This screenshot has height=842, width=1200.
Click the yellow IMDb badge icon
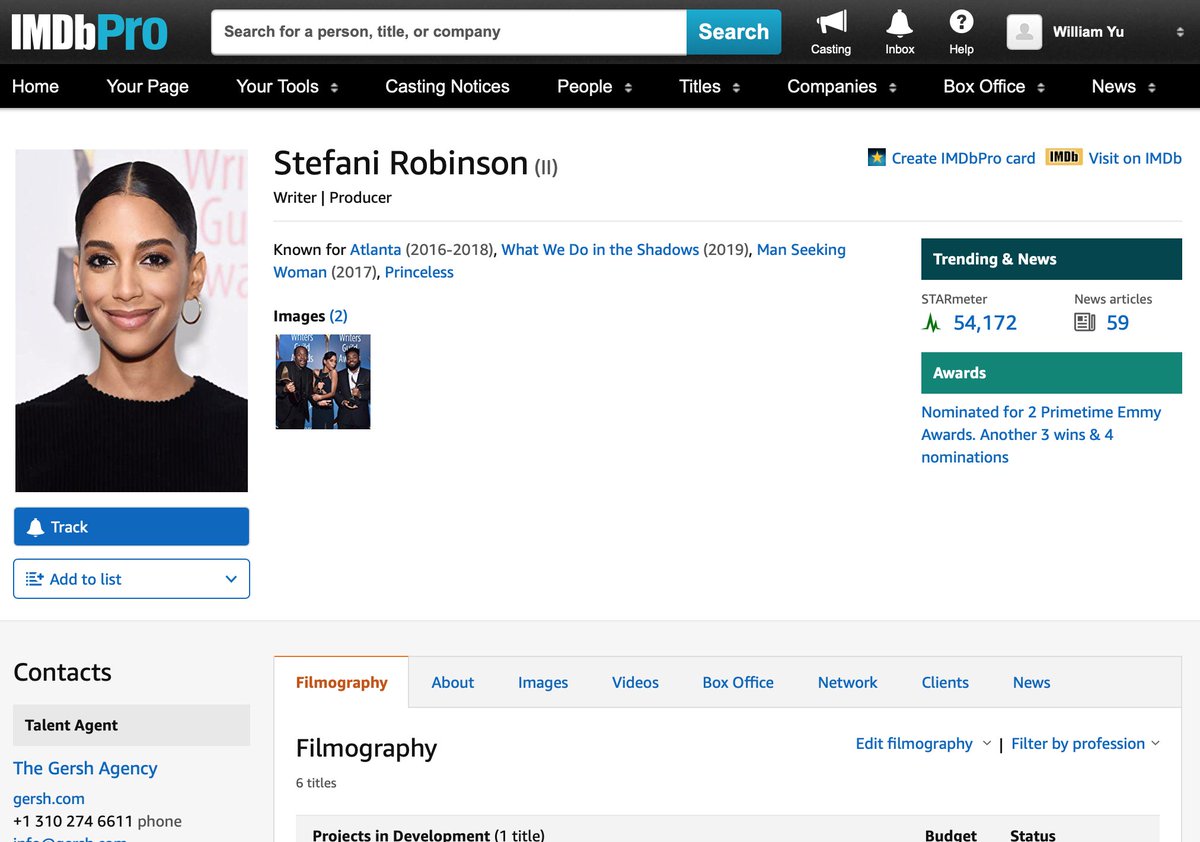click(x=1064, y=157)
